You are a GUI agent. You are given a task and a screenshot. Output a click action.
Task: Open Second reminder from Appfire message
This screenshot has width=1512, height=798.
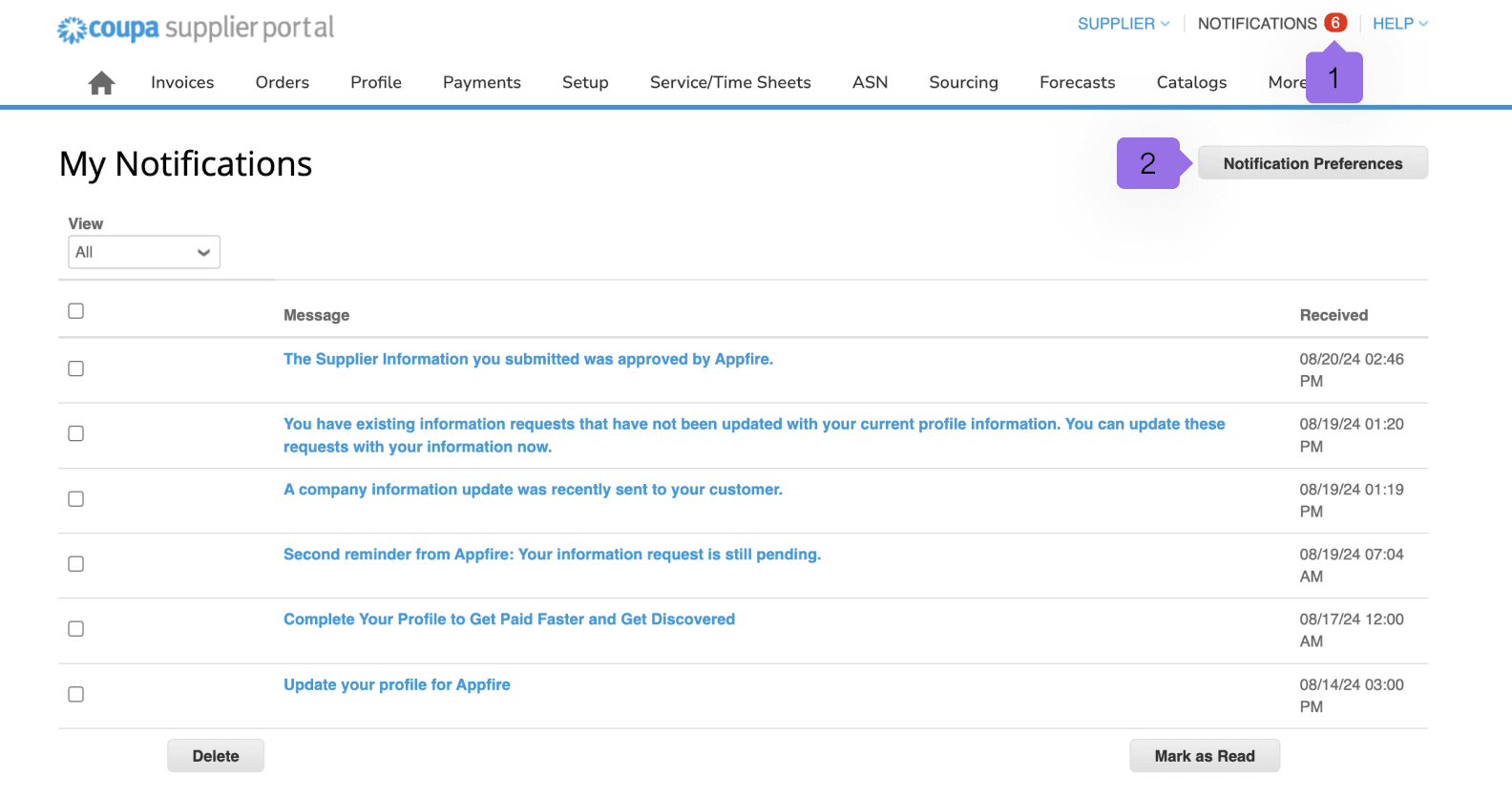(x=552, y=554)
